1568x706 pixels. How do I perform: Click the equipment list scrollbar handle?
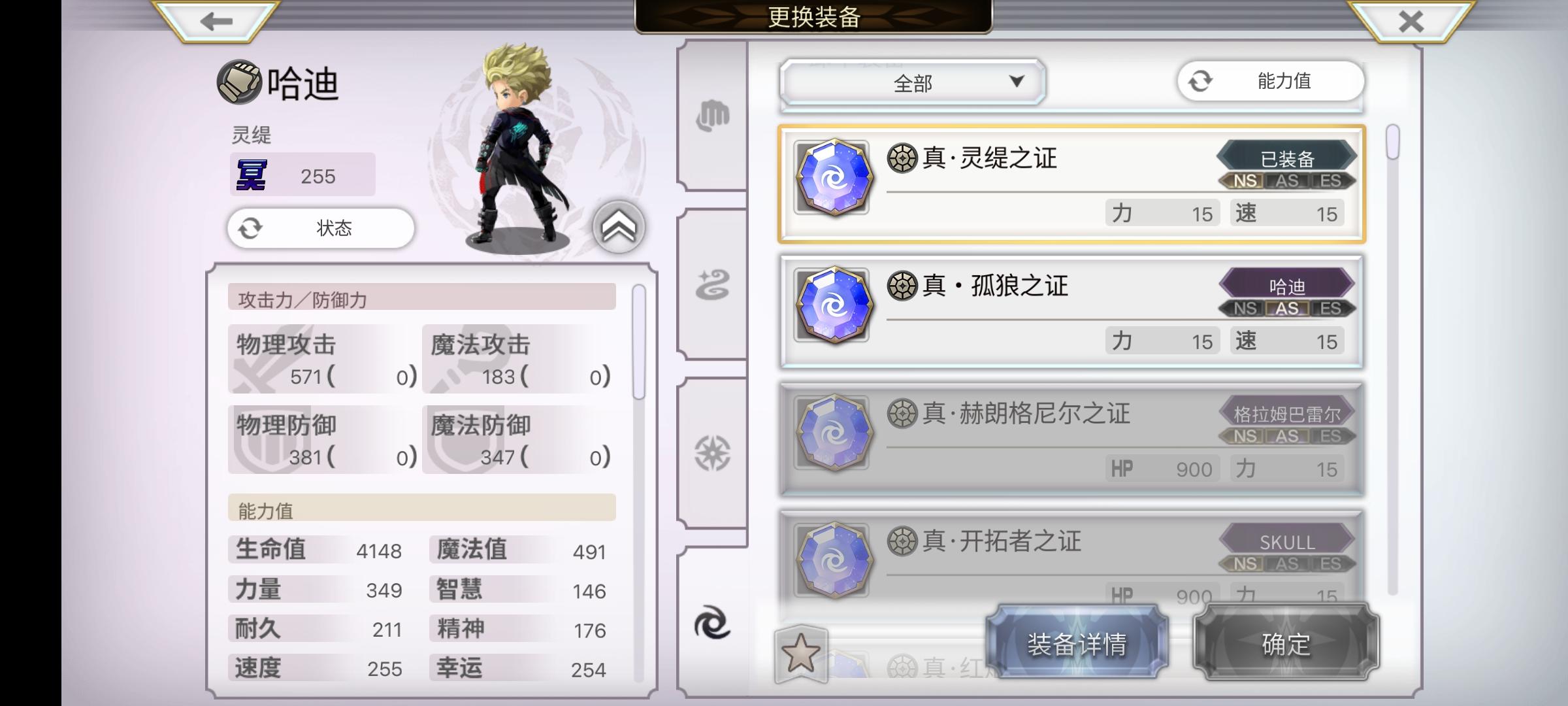click(1392, 142)
